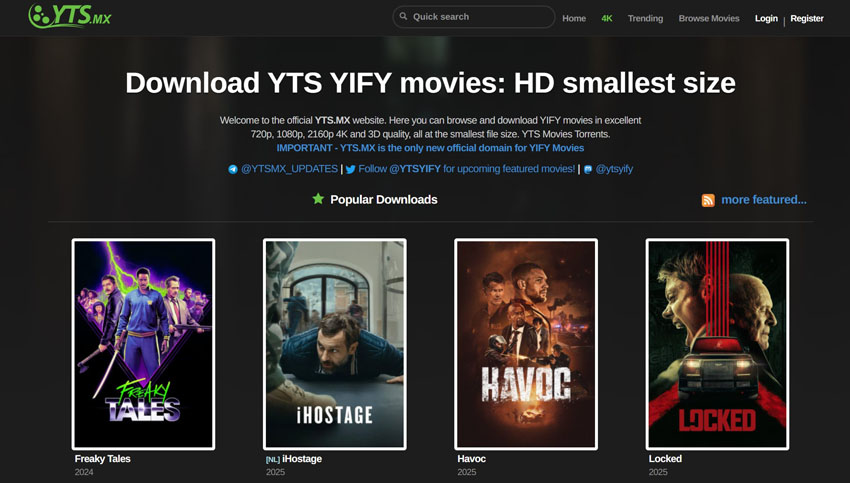850x483 pixels.
Task: Click the Telegram icon before @YTSMX_UPDATES
Action: 233,169
